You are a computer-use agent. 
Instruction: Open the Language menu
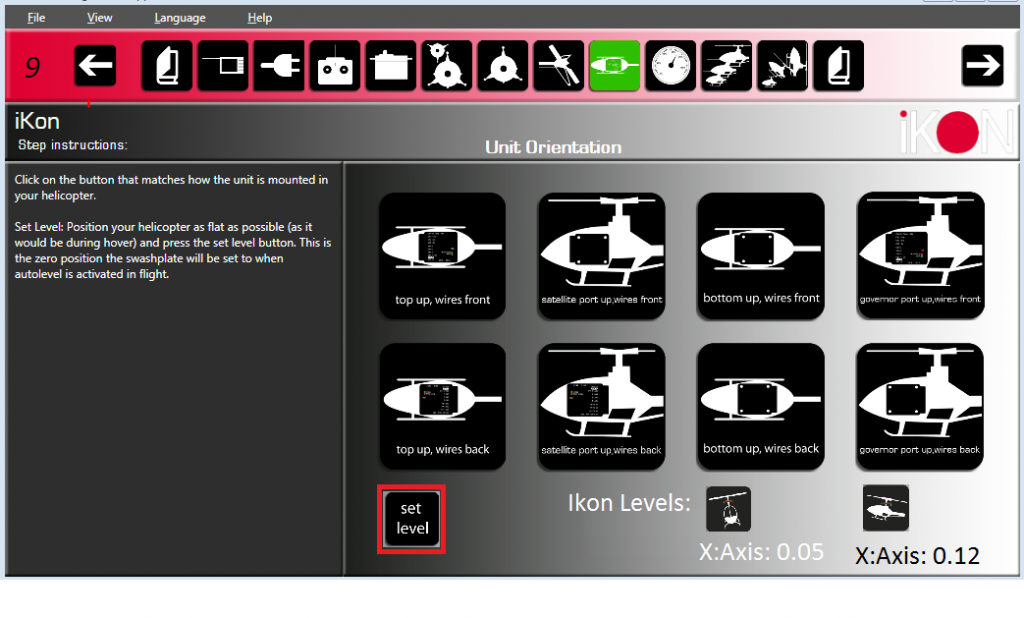click(180, 18)
